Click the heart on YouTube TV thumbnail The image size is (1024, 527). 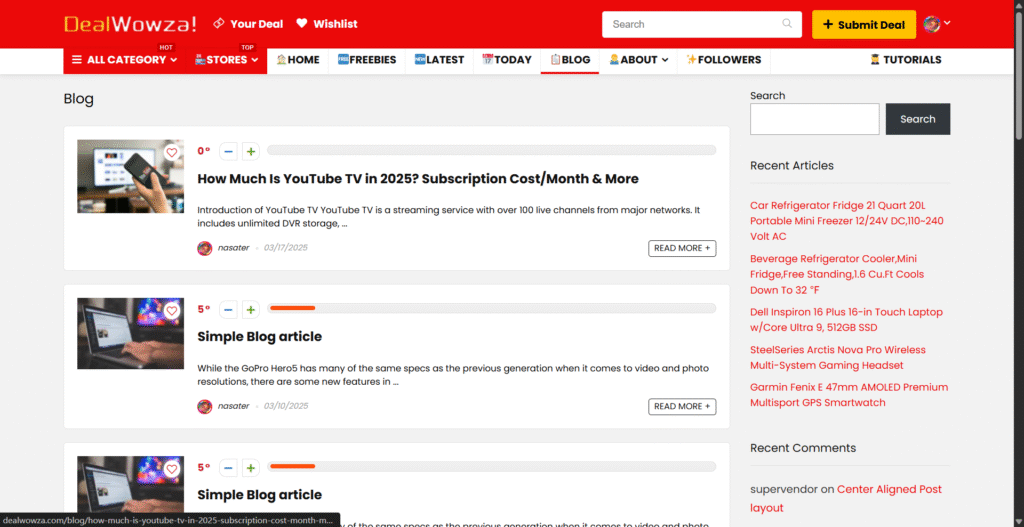171,153
